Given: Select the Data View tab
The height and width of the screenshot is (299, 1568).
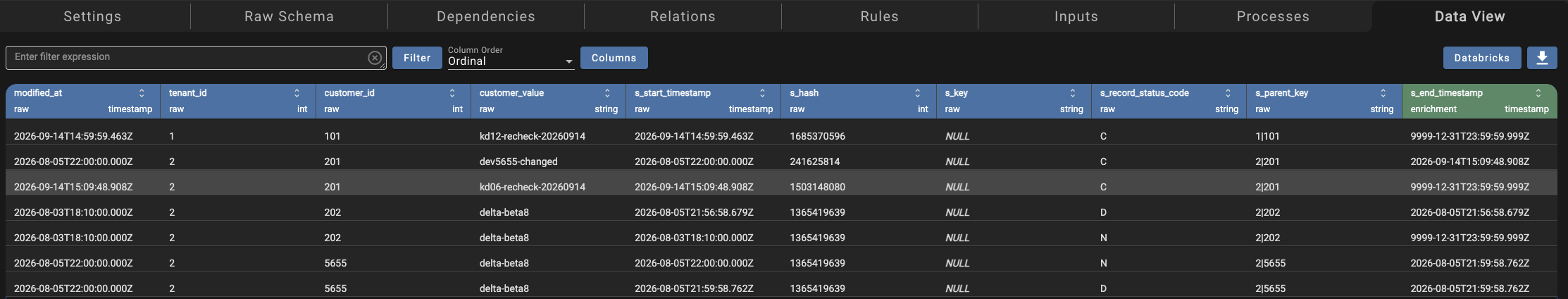Looking at the screenshot, I should [x=1470, y=16].
